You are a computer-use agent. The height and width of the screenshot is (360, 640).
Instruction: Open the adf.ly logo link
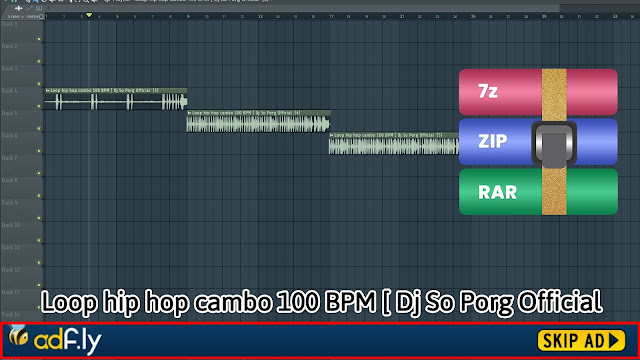click(55, 340)
